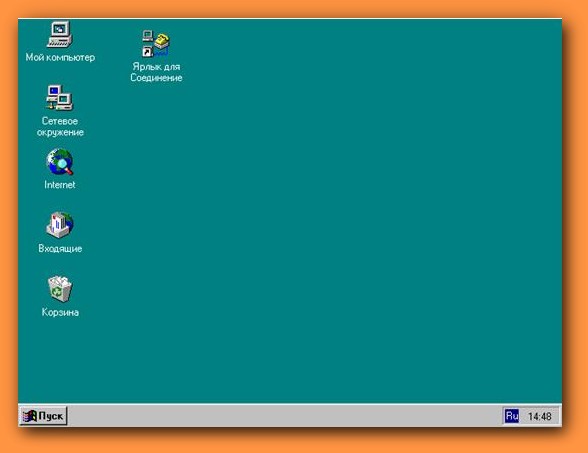Select the Мой компьютер desktop icon

click(x=60, y=34)
